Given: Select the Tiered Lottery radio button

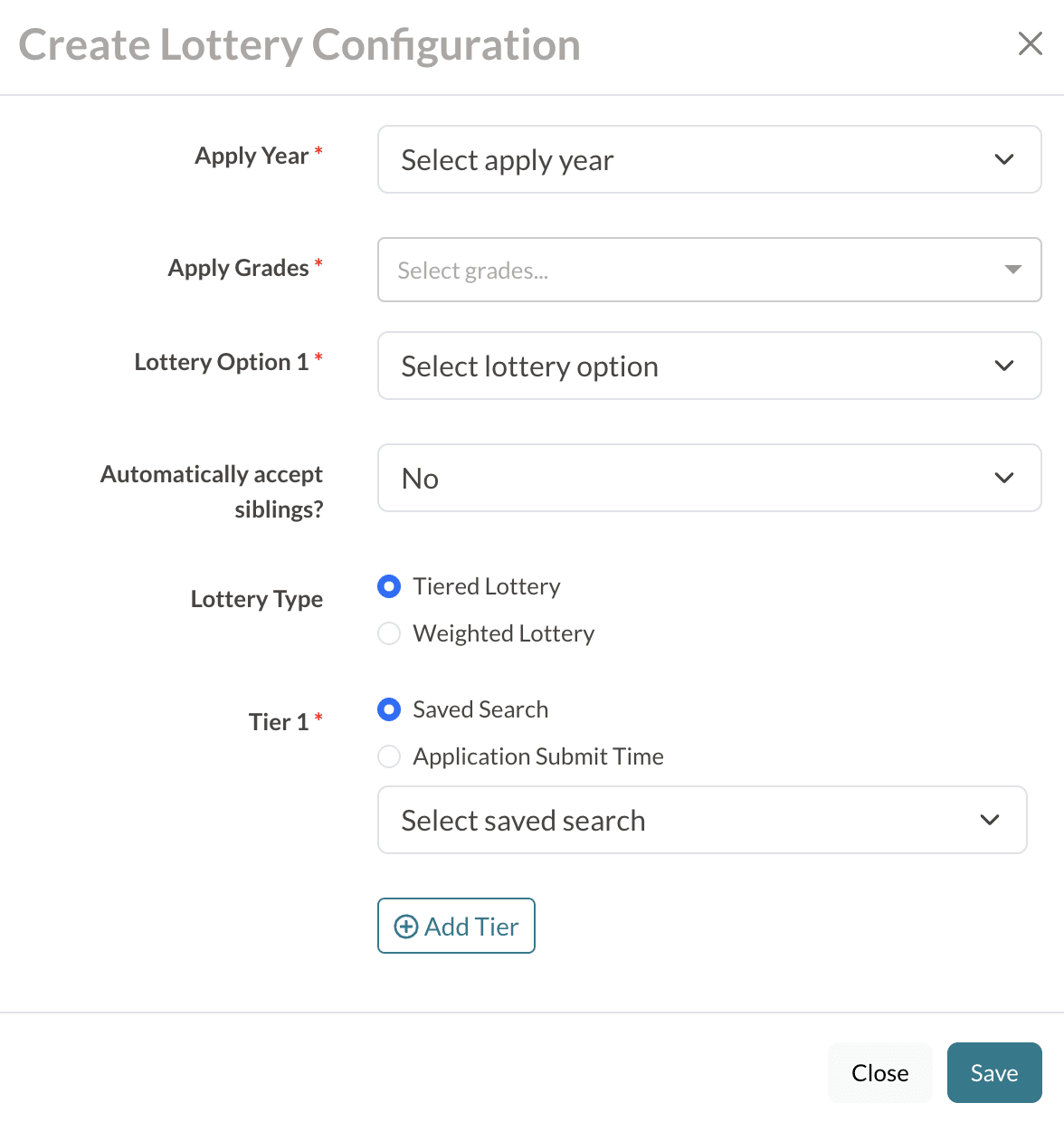Looking at the screenshot, I should [x=389, y=586].
